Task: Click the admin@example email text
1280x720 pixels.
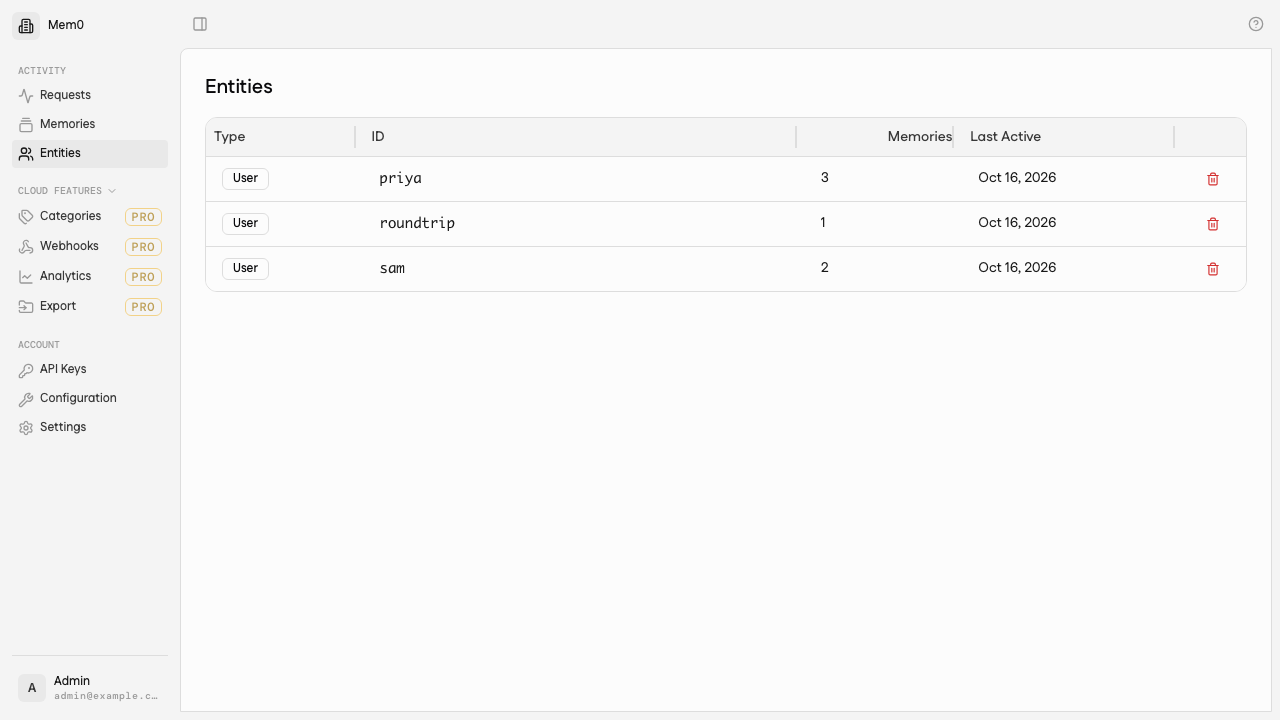Action: pos(106,696)
